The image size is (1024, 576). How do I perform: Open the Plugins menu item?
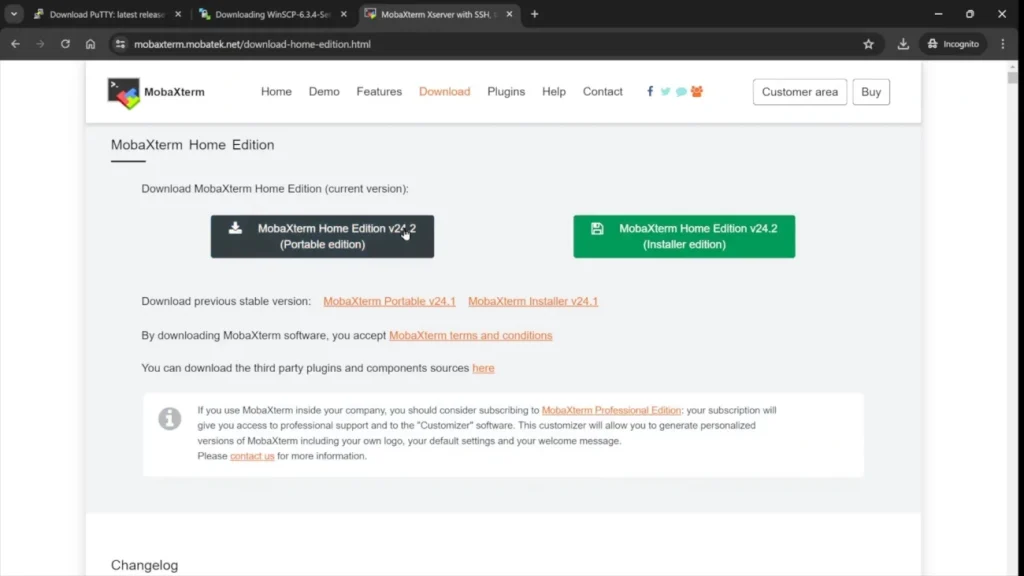click(506, 91)
